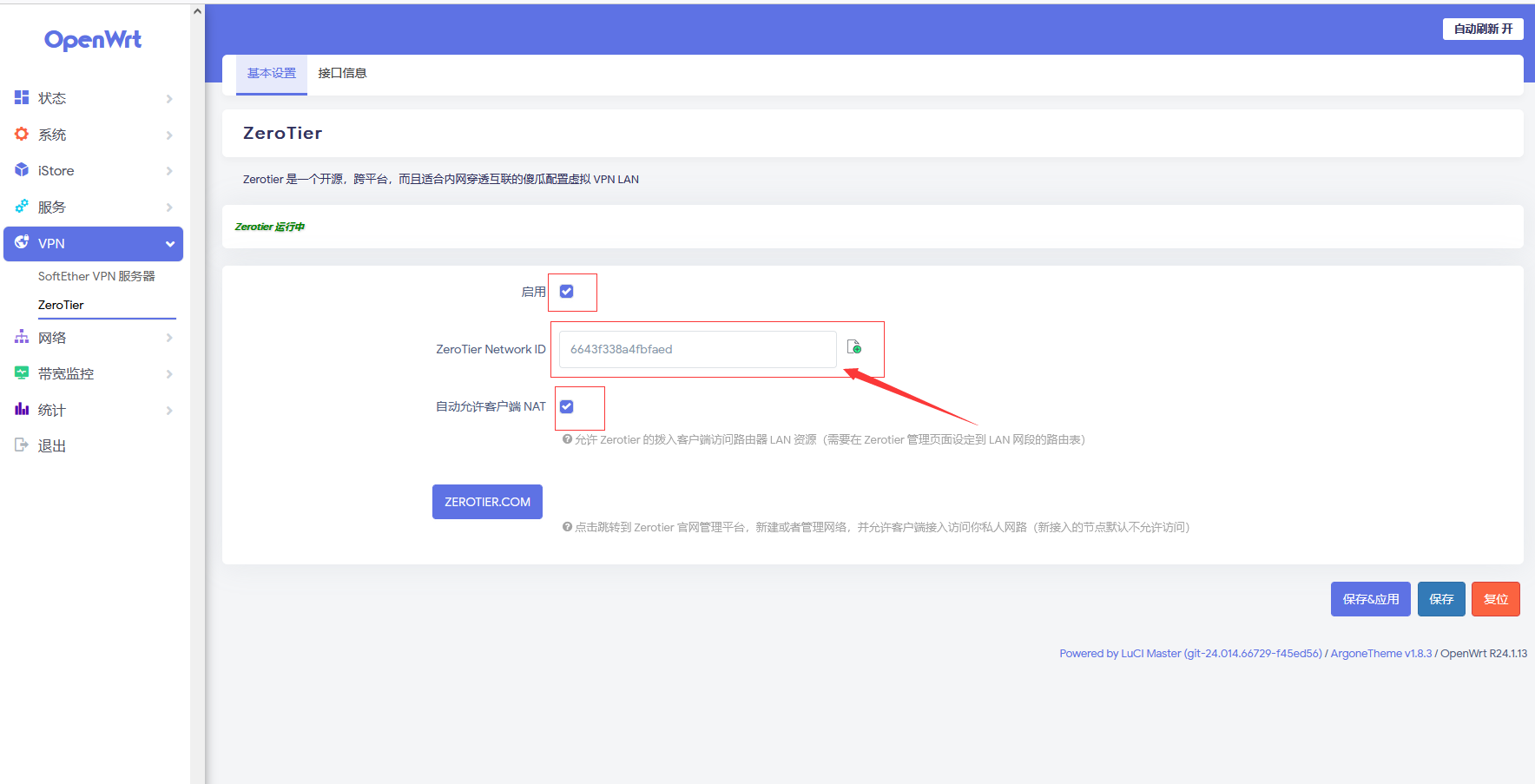
Task: Click the 保存&应用 button
Action: 1370,599
